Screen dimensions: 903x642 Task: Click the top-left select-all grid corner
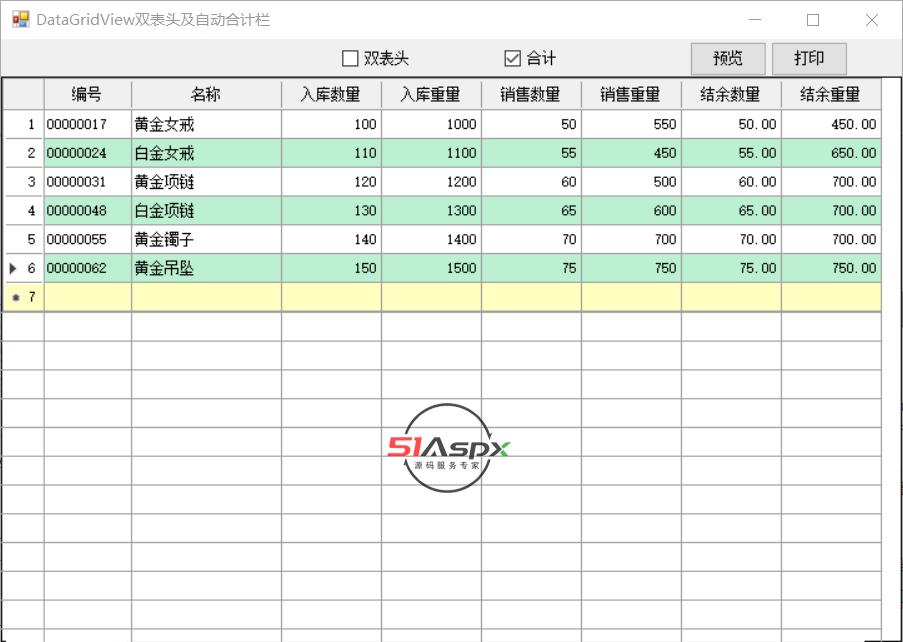click(24, 94)
